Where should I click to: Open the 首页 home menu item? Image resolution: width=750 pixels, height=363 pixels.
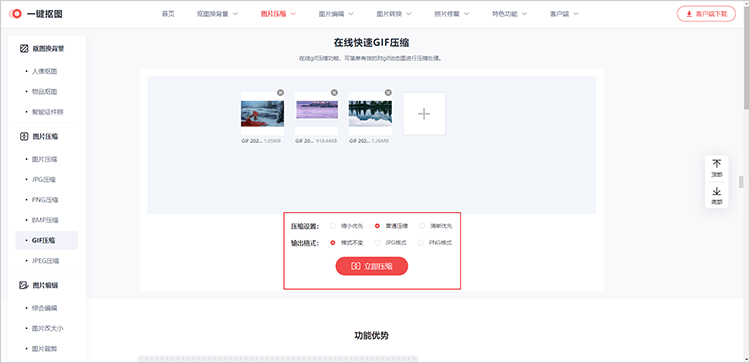(x=168, y=14)
